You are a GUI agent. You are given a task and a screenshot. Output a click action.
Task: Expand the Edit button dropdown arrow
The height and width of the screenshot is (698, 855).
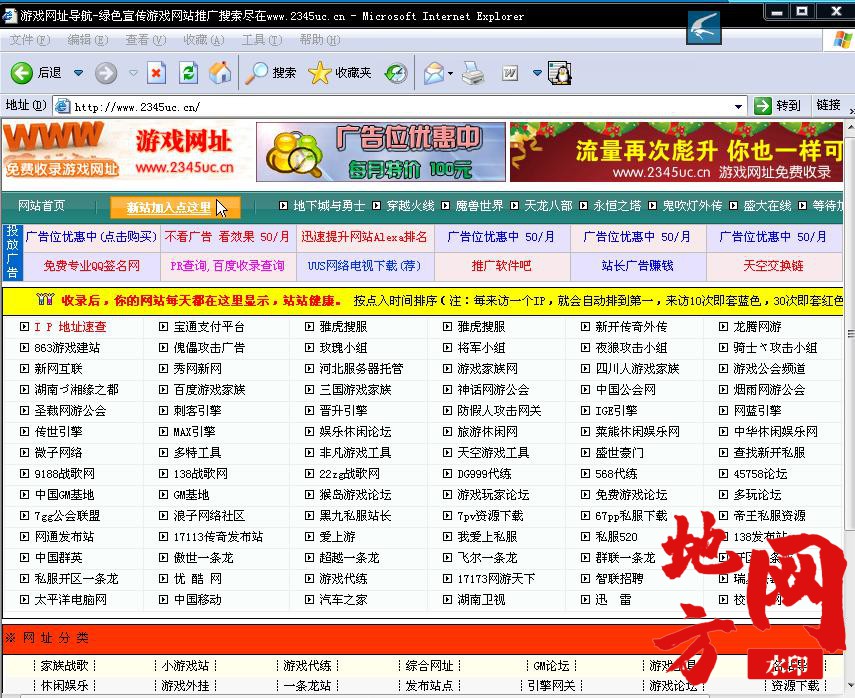pyautogui.click(x=537, y=73)
